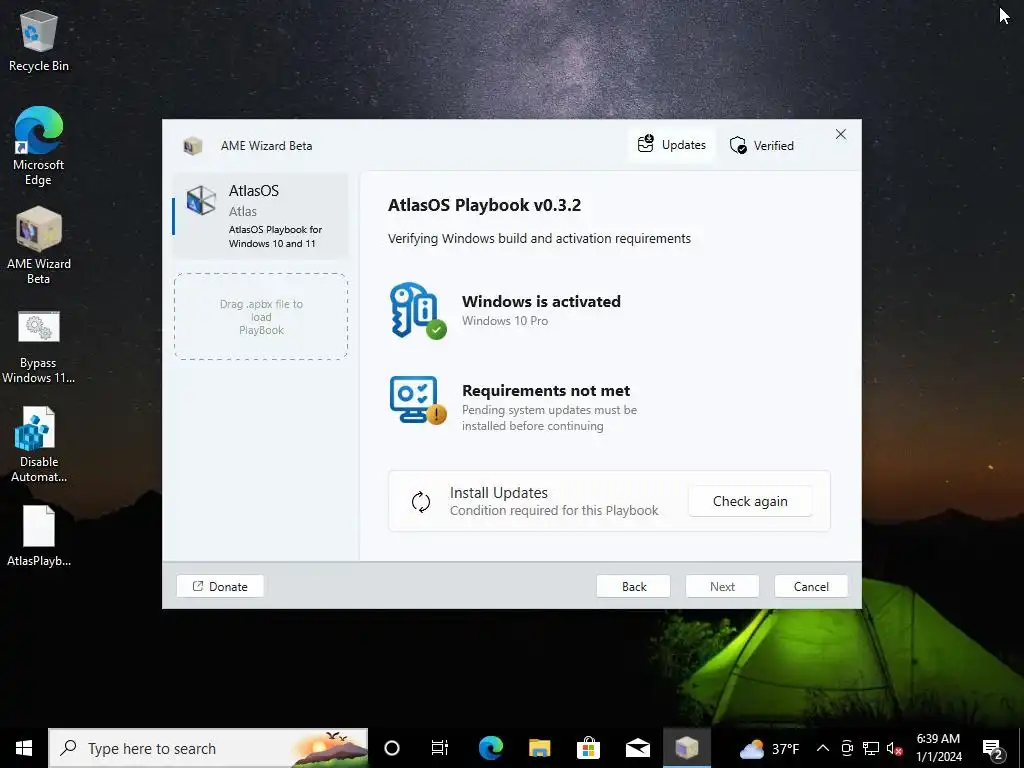This screenshot has height=768, width=1024.
Task: Click the AME Wizard app icon in the title bar
Action: (192, 146)
